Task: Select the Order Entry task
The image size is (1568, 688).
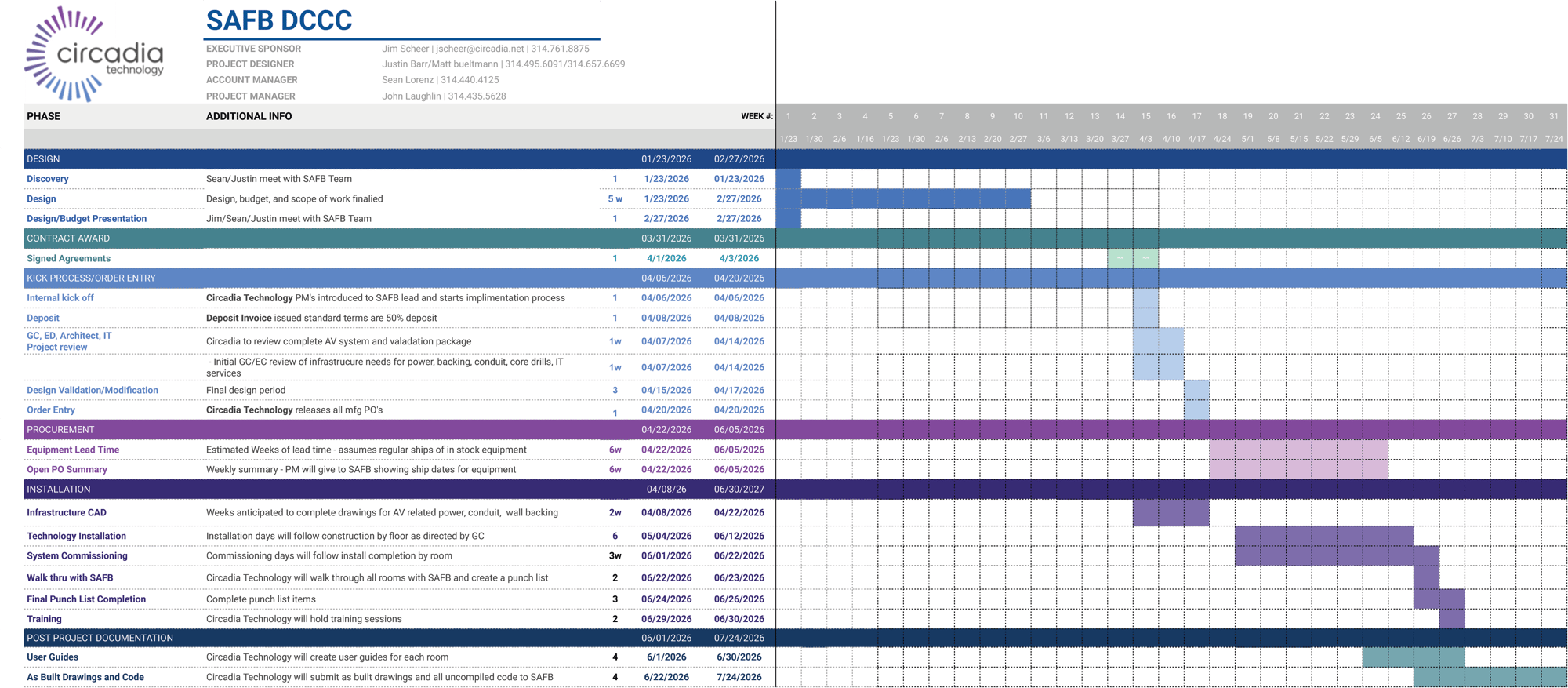Action: (x=51, y=410)
